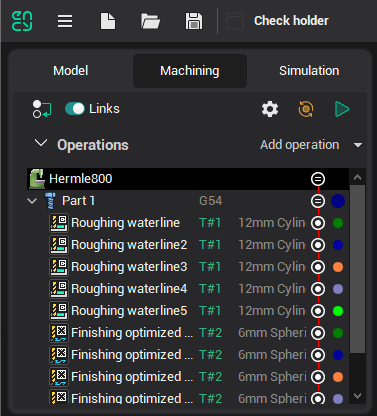Viewport: 377px width, 416px height.
Task: Click the Part 1 link node marker
Action: 318,201
